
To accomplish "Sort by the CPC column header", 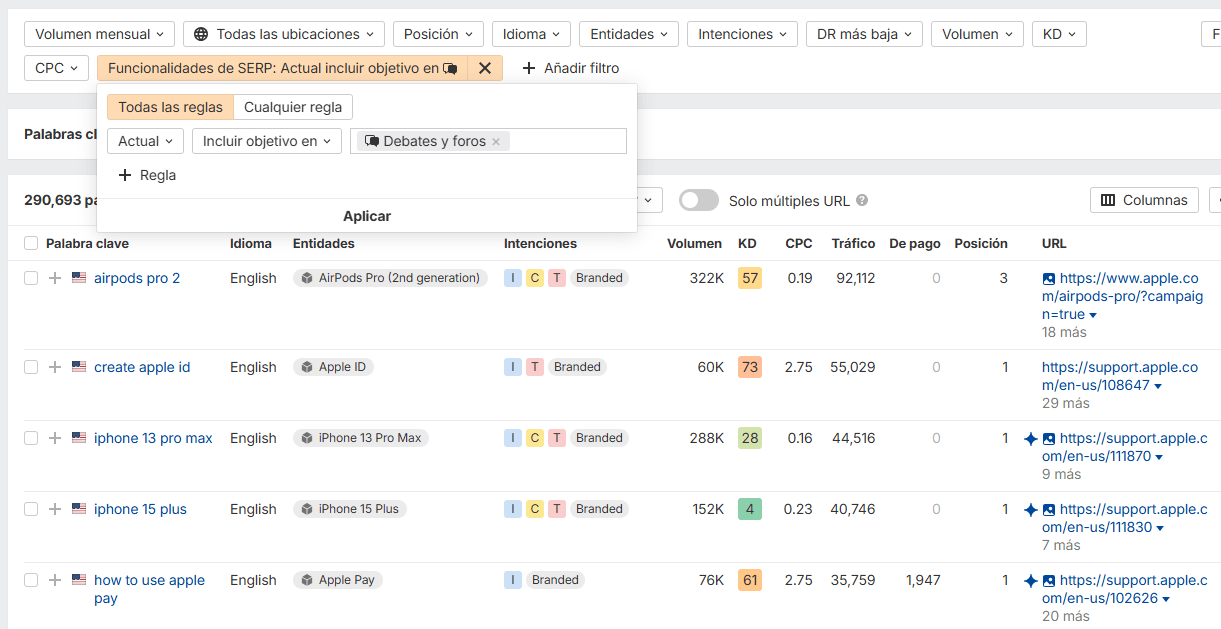I will [x=799, y=243].
